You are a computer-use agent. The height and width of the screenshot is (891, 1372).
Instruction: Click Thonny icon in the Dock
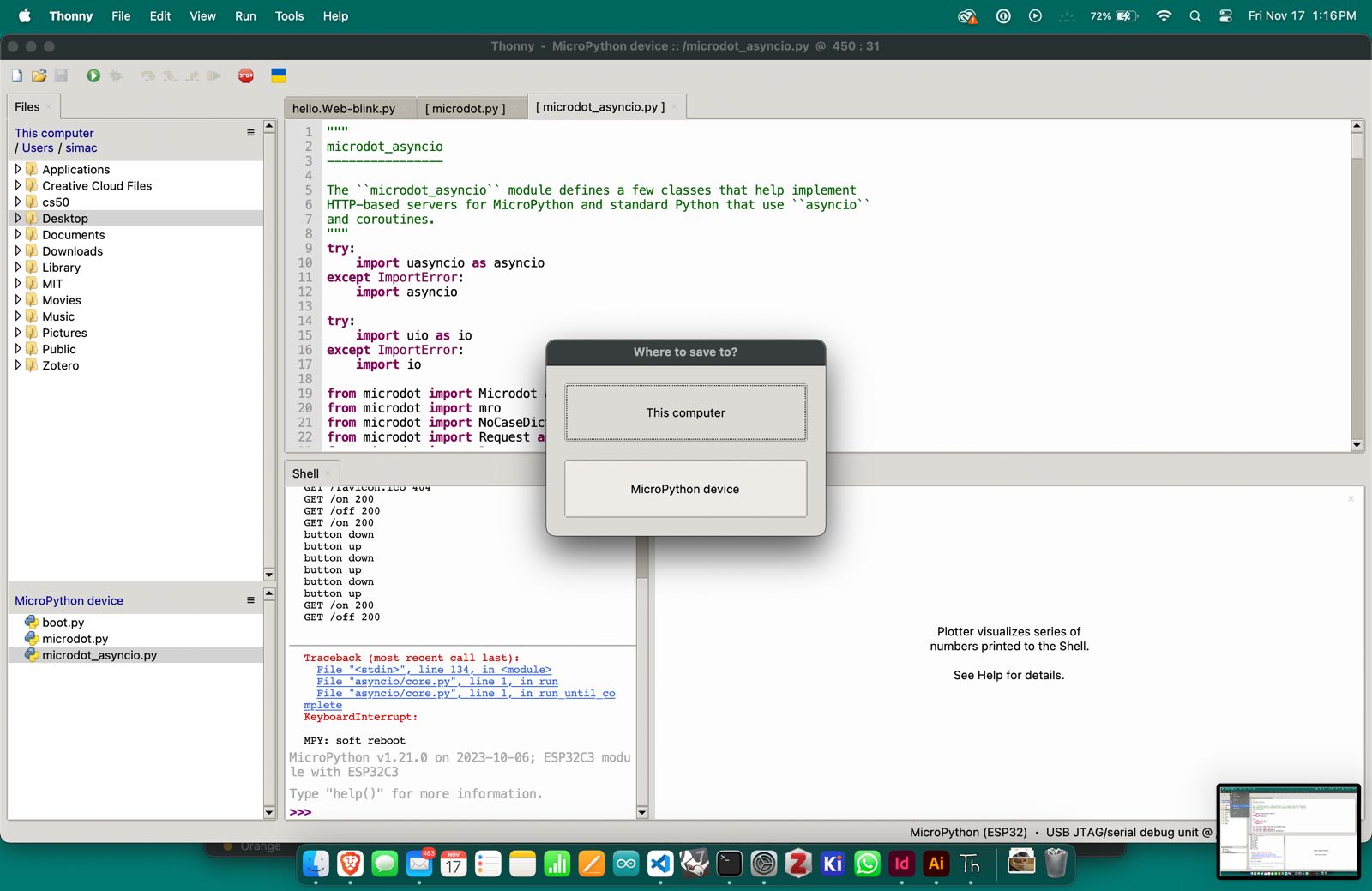click(x=970, y=864)
